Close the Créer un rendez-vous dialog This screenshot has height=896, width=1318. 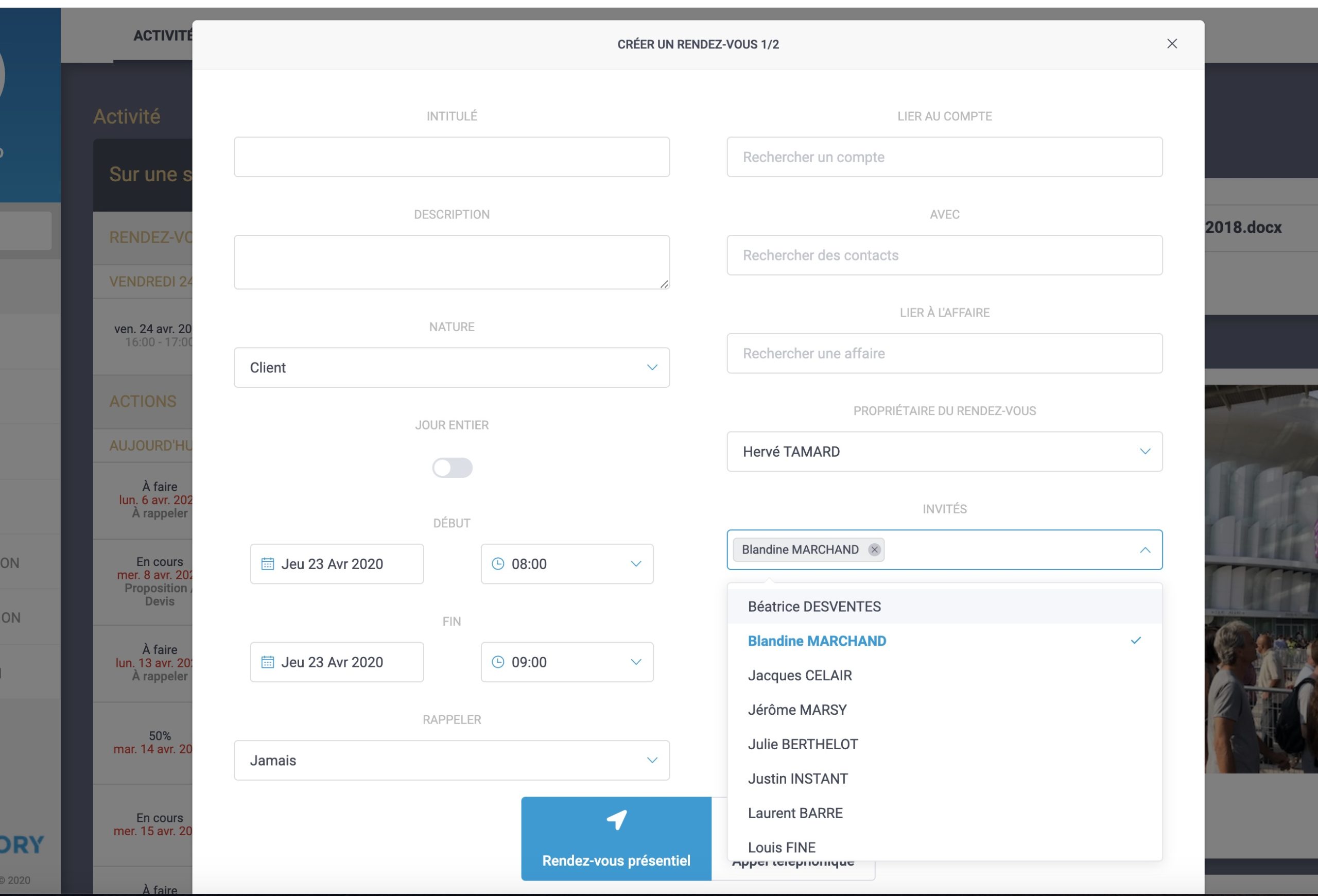pos(1172,44)
